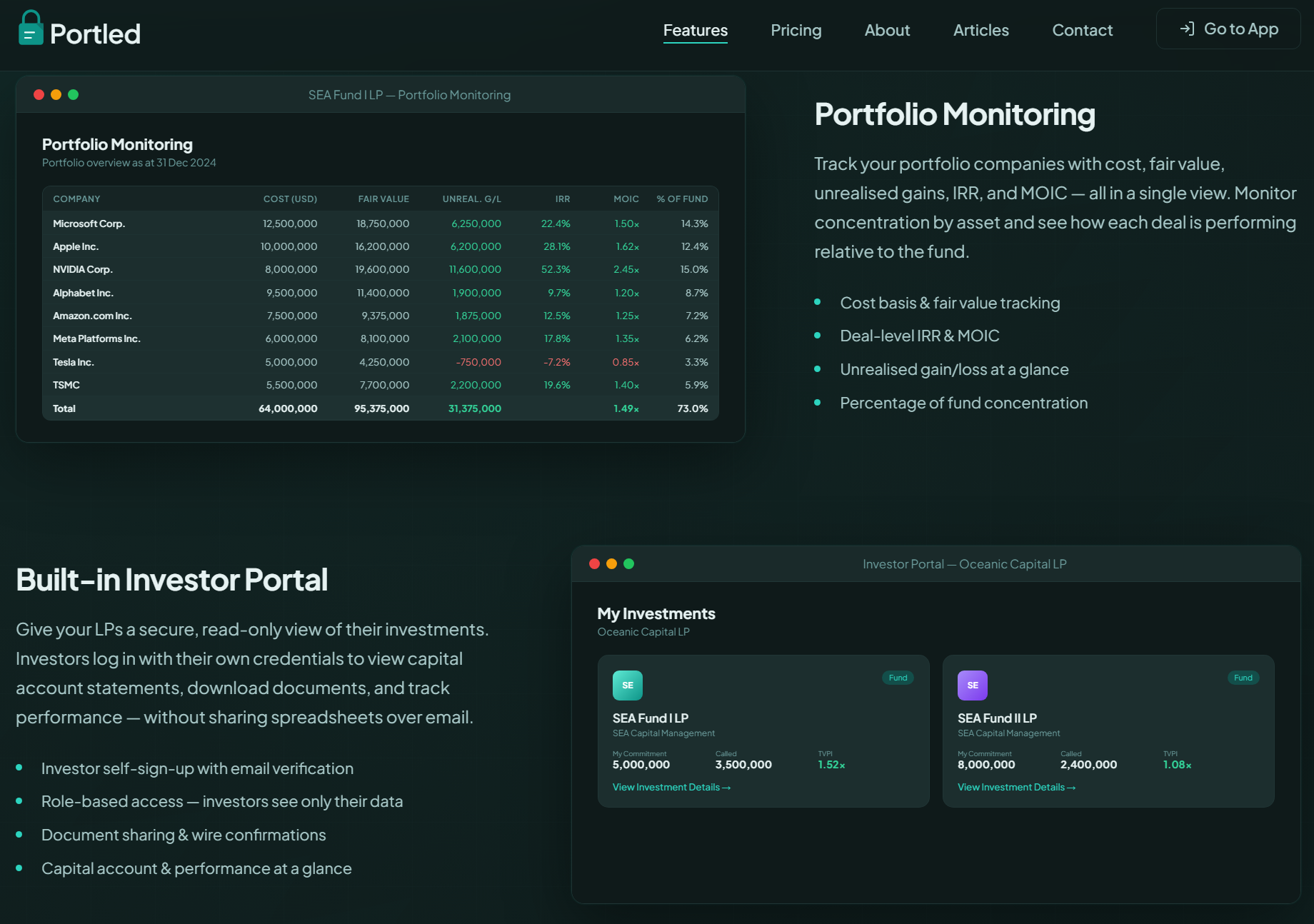1314x924 pixels.
Task: Click the green dot in Investor Portal window
Action: tap(628, 563)
